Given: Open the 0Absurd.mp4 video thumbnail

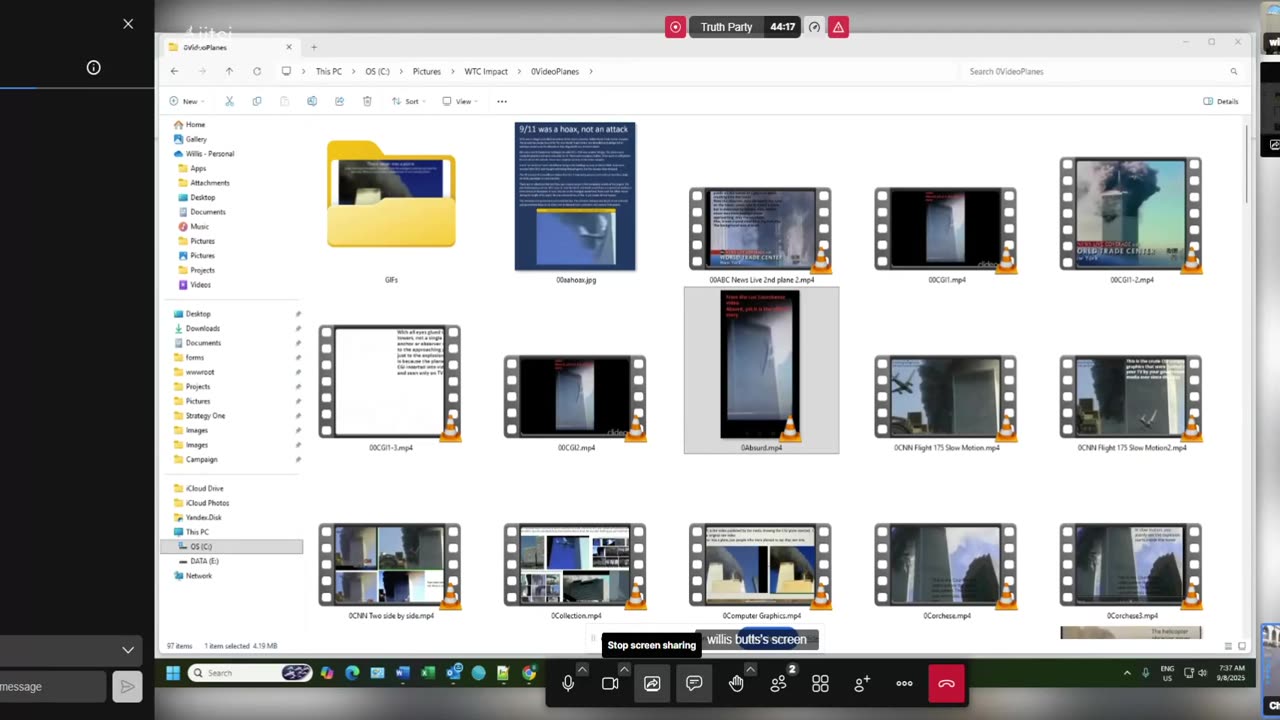Looking at the screenshot, I should 760,367.
